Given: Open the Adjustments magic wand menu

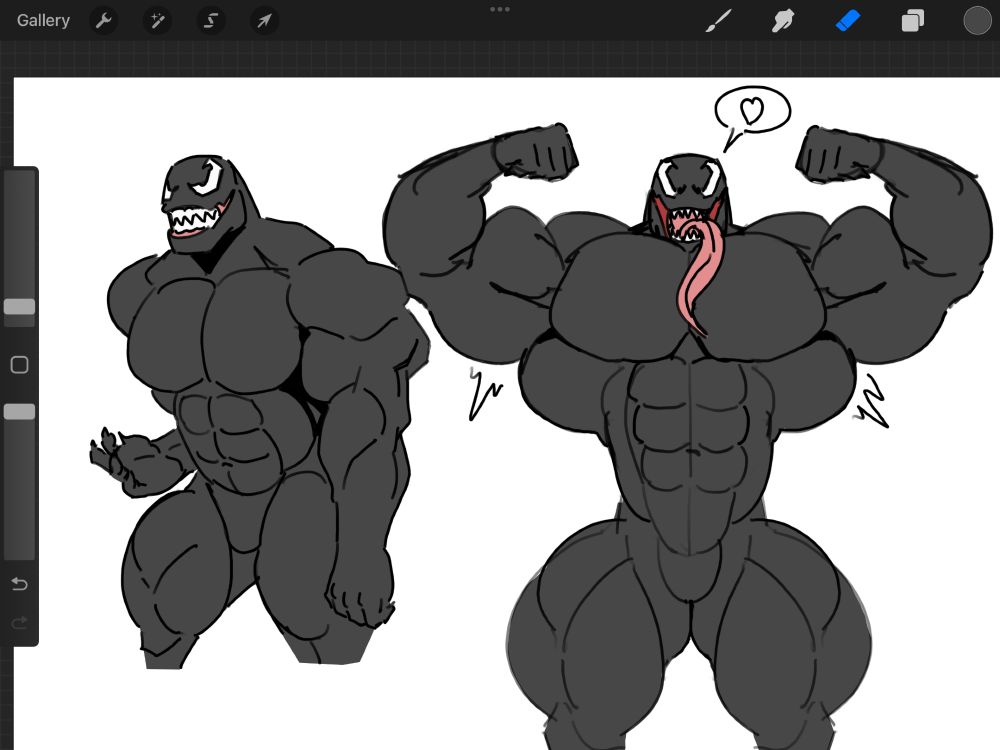Looking at the screenshot, I should [x=157, y=21].
